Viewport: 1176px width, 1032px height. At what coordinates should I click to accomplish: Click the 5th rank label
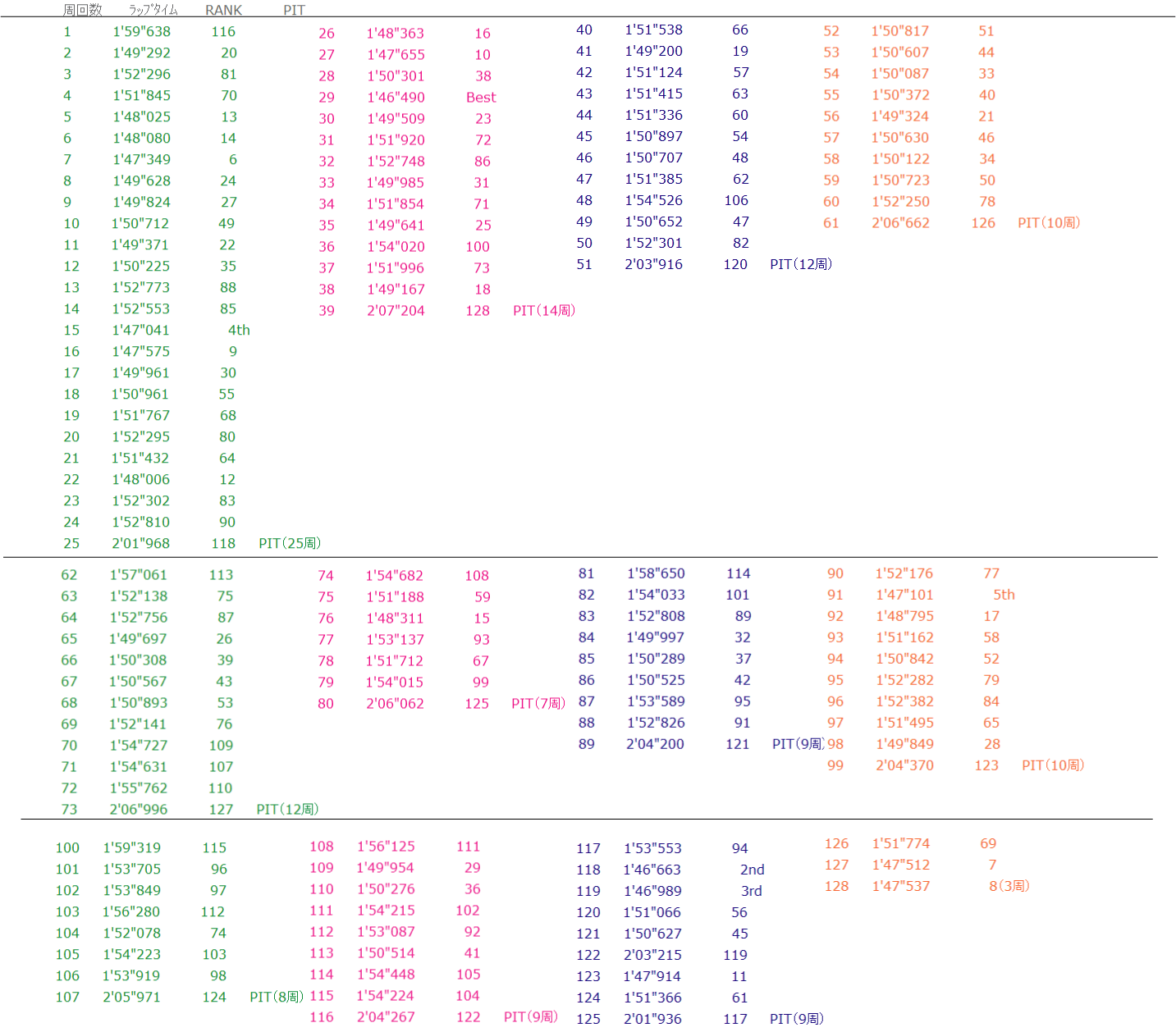click(x=1004, y=595)
